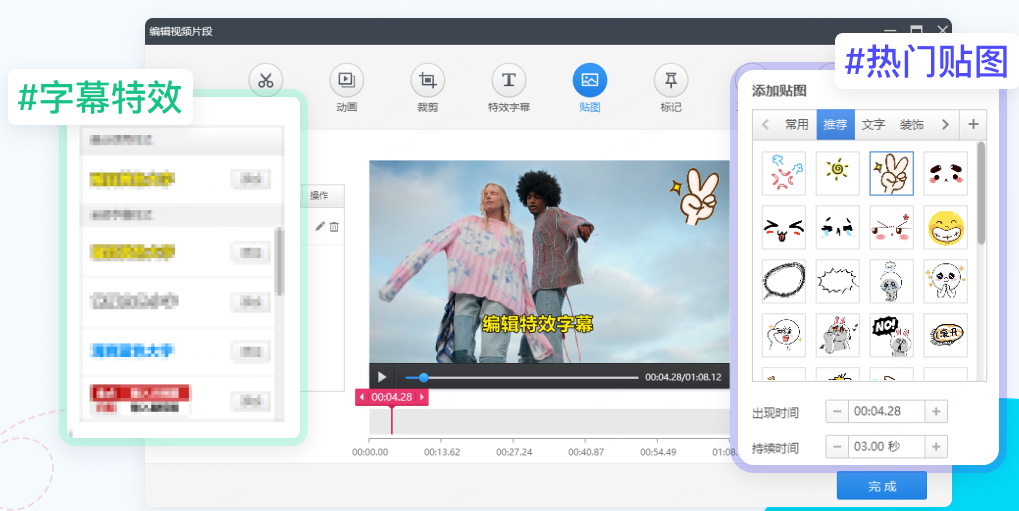Screen dimensions: 1019x511
Task: Increase 出现时间 with plus button
Action: tap(936, 412)
